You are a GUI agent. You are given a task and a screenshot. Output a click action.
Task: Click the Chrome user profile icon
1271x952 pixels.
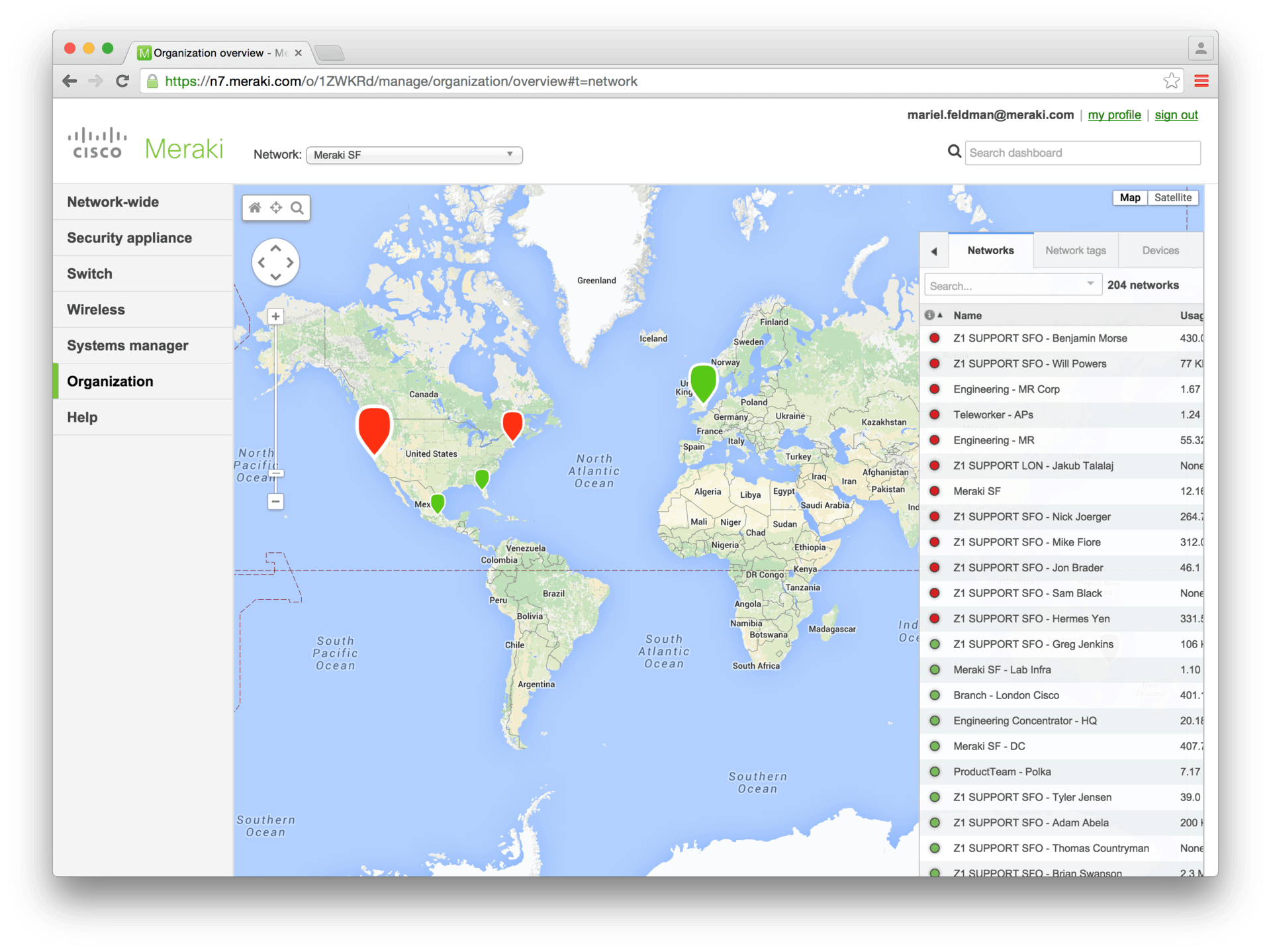point(1200,48)
